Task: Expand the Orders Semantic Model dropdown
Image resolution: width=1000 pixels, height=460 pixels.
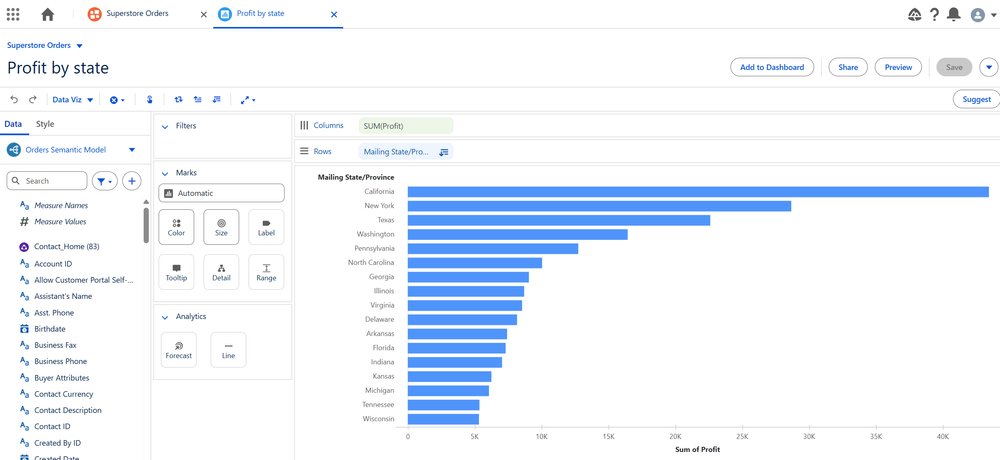Action: [x=132, y=150]
